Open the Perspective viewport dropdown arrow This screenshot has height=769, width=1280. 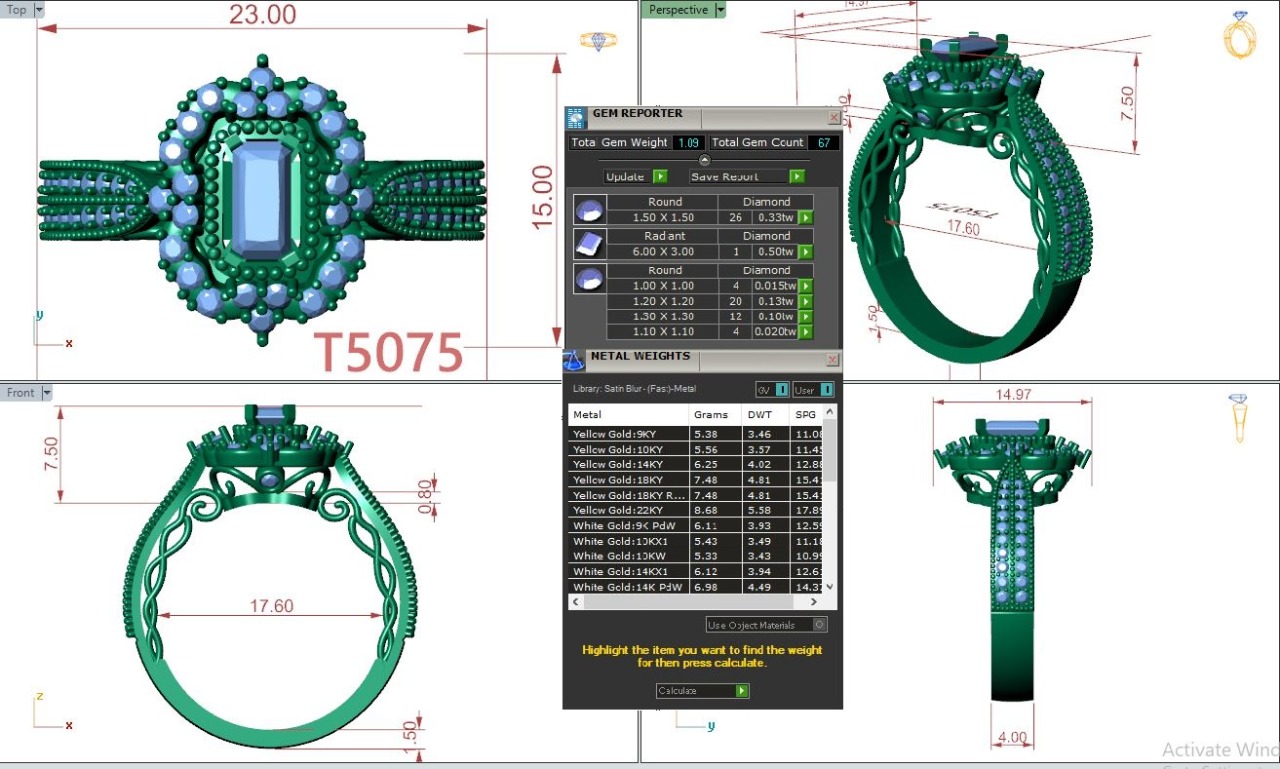coord(720,10)
